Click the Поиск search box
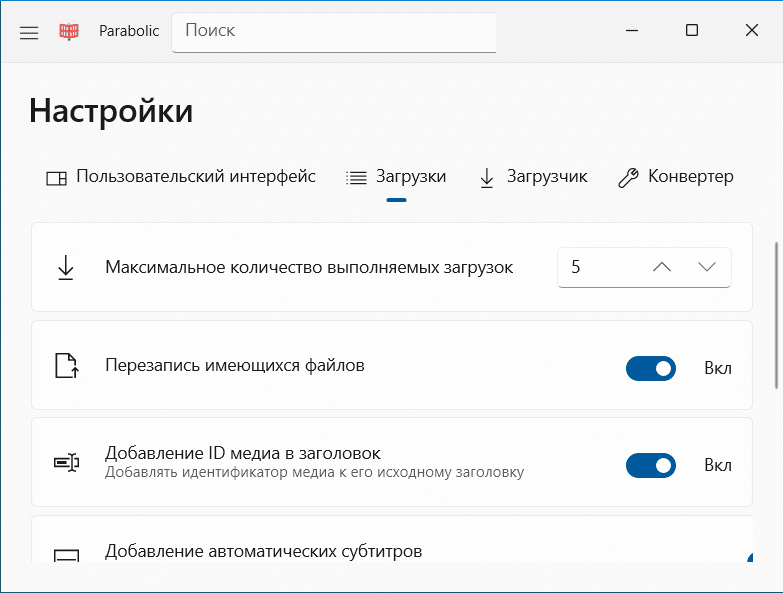The image size is (783, 593). 334,31
